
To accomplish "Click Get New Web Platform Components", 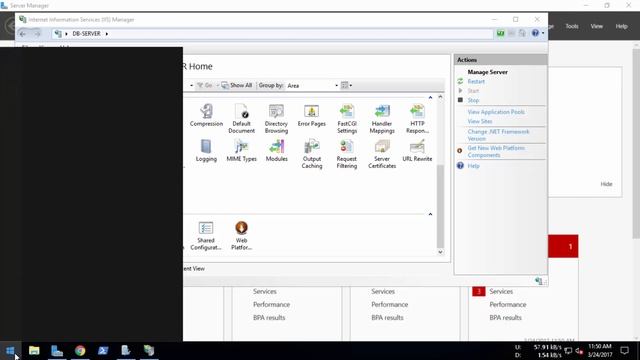I will pyautogui.click(x=496, y=151).
